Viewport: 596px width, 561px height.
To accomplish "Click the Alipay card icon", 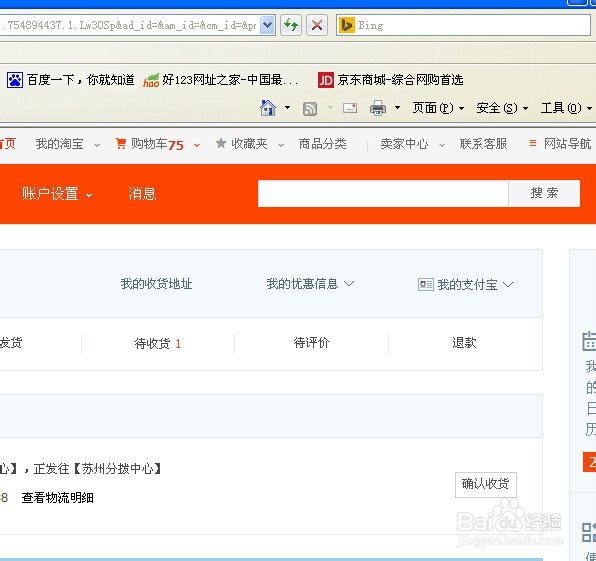I will pos(426,284).
